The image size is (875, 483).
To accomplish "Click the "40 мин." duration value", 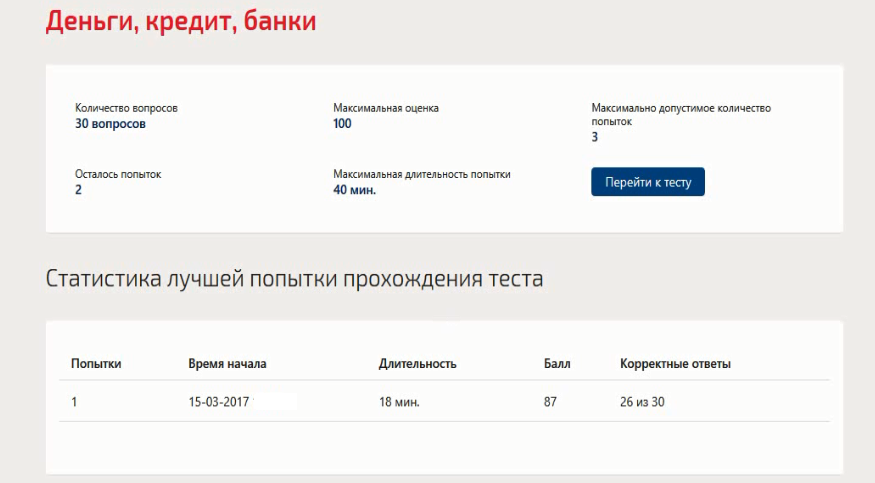I will [354, 190].
